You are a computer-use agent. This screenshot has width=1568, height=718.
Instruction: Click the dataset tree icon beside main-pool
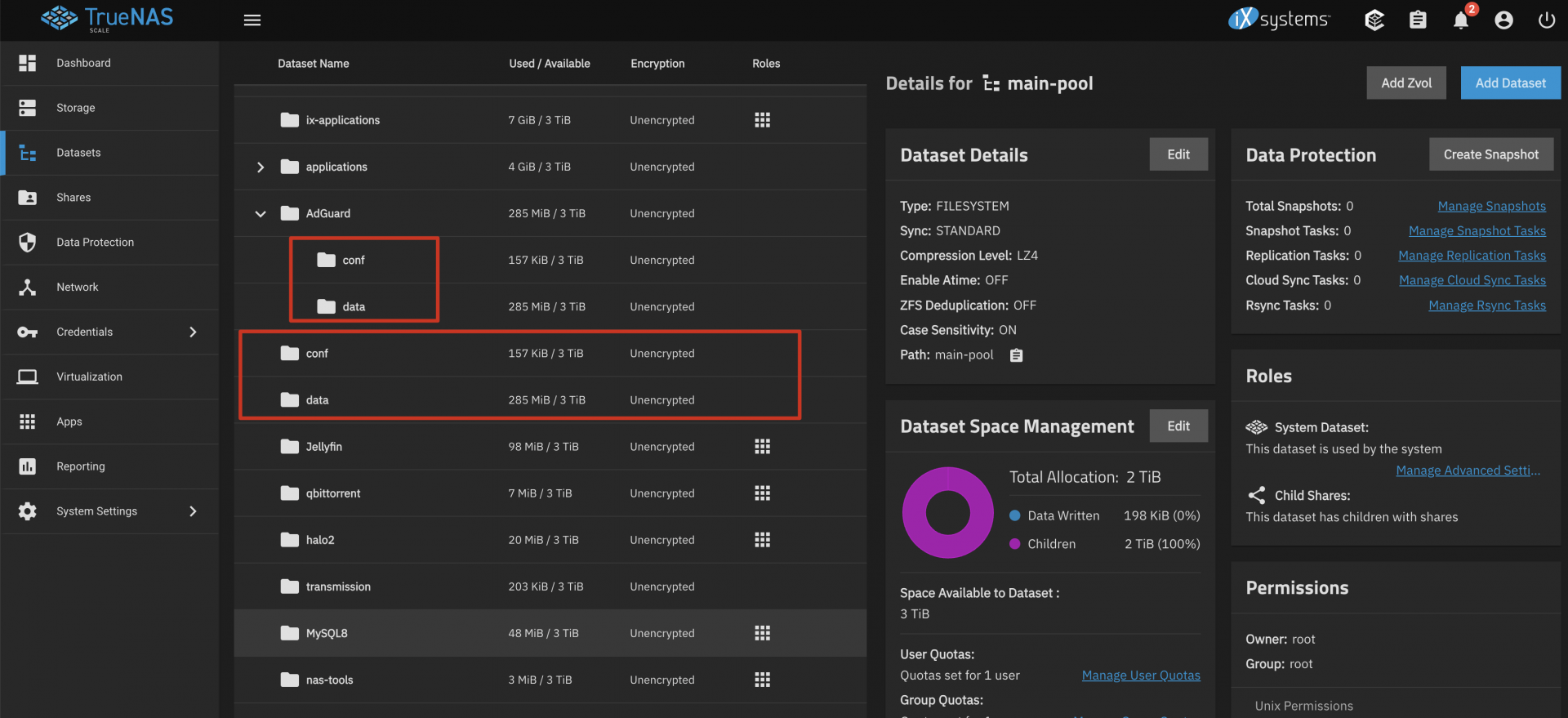[991, 83]
